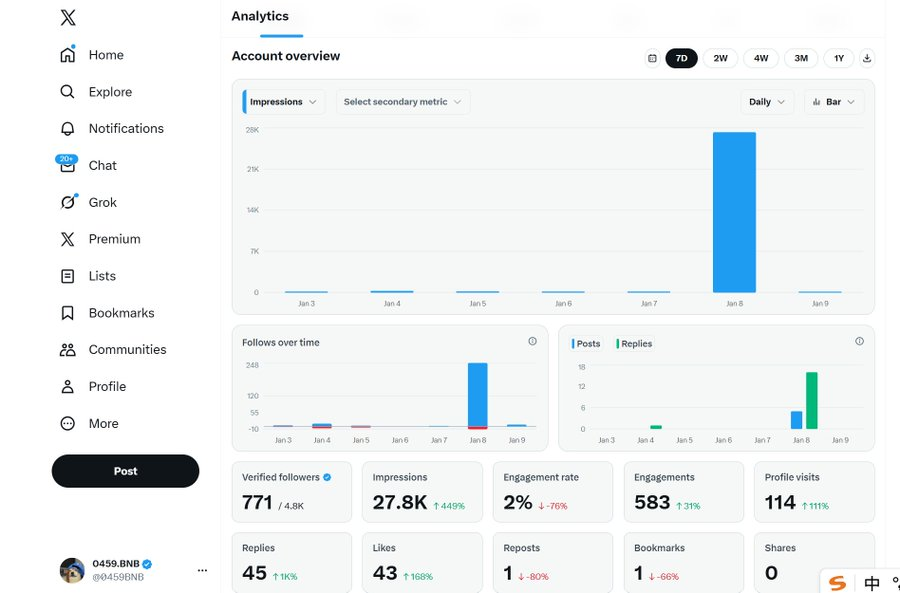The height and width of the screenshot is (593, 900).
Task: Open the Home icon in sidebar
Action: (68, 55)
